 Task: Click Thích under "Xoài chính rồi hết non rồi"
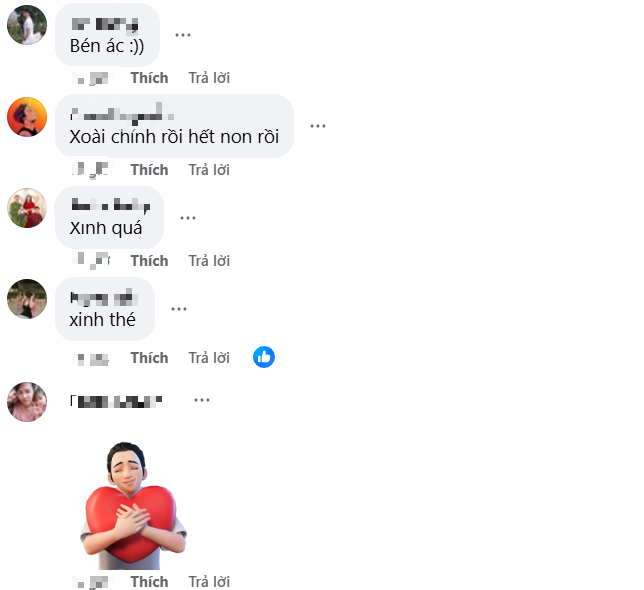(150, 170)
